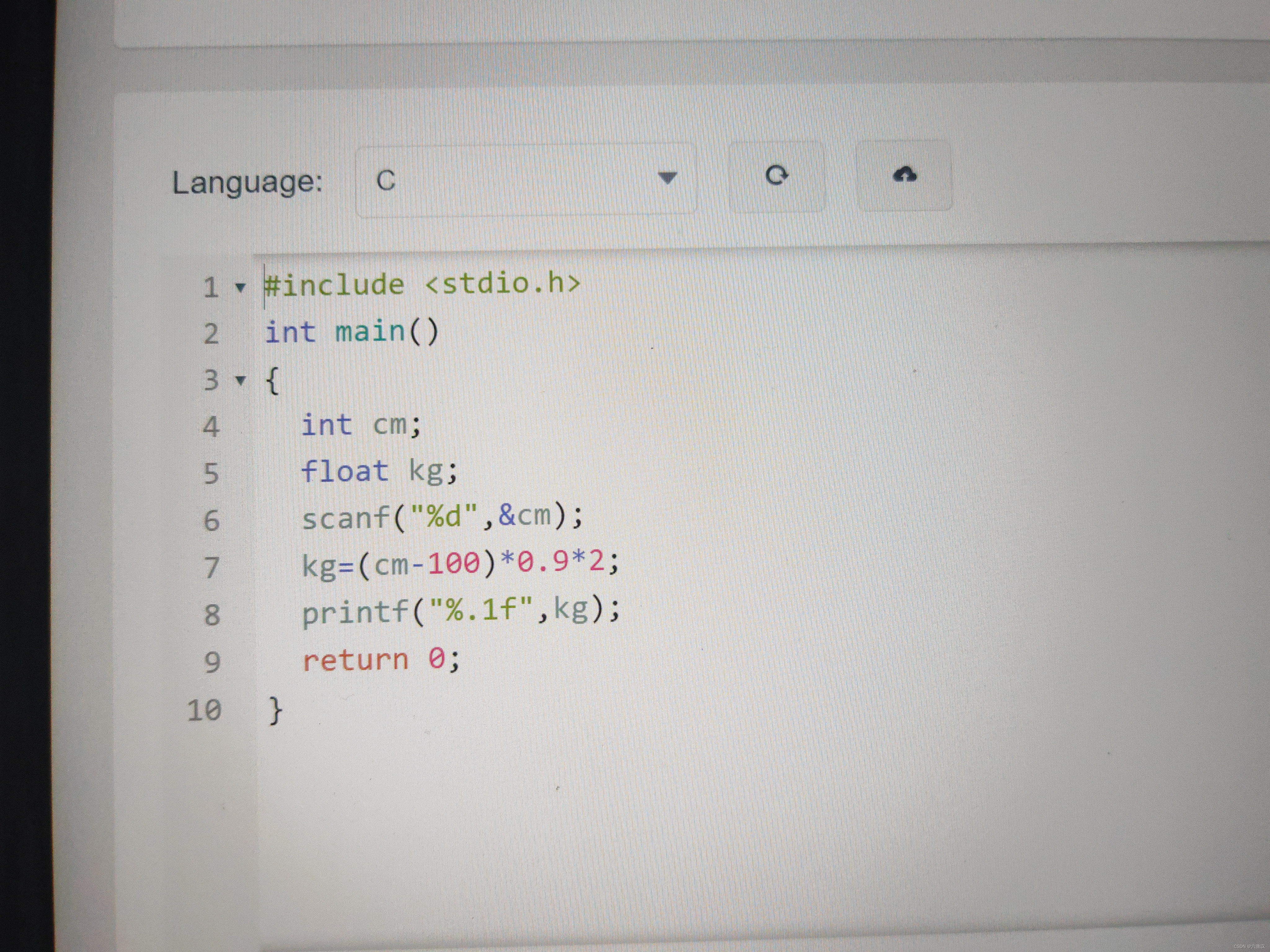Click on the float kg; declaration
This screenshot has height=952, width=1270.
tap(379, 472)
